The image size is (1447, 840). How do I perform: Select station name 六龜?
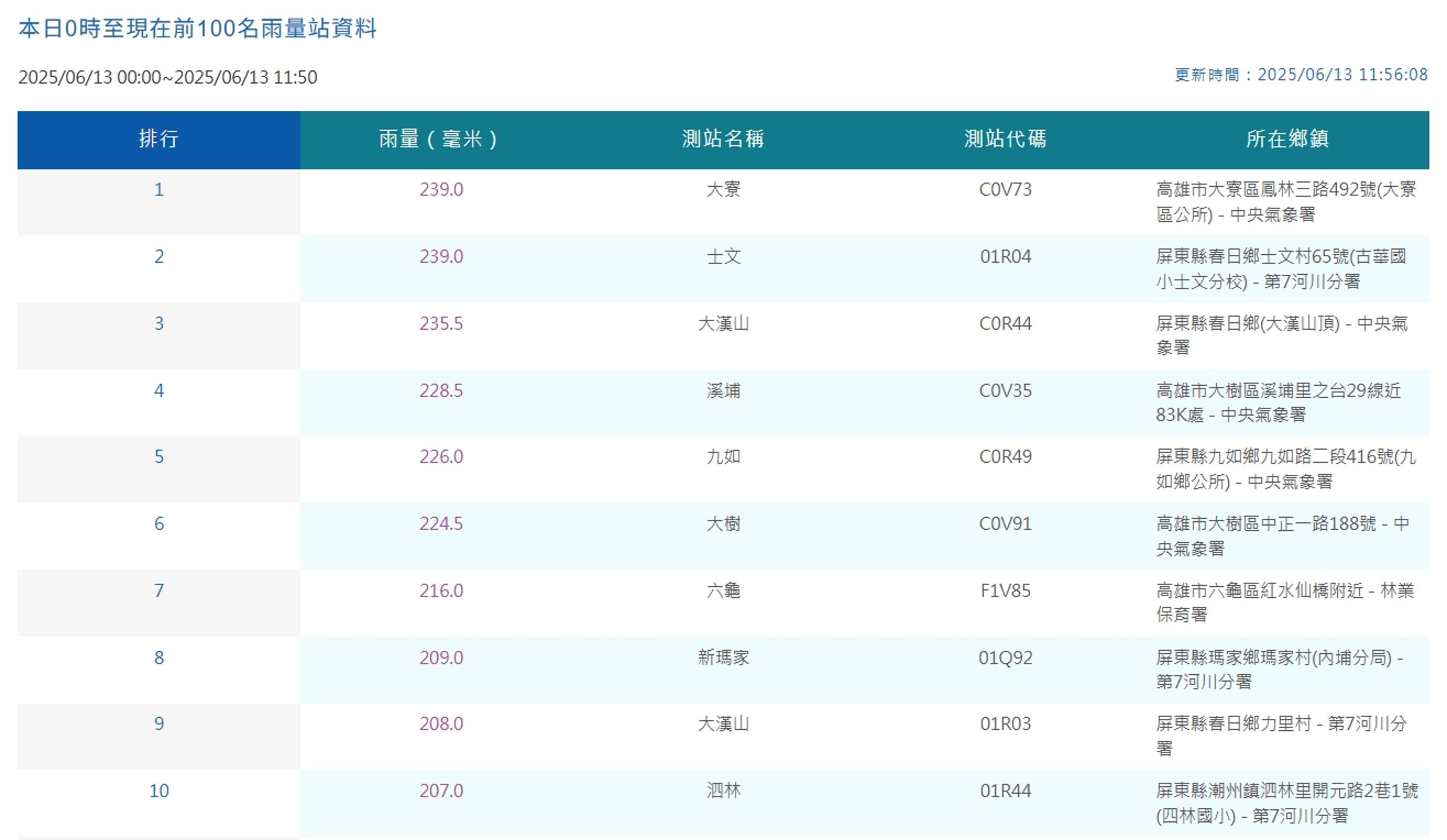(723, 591)
